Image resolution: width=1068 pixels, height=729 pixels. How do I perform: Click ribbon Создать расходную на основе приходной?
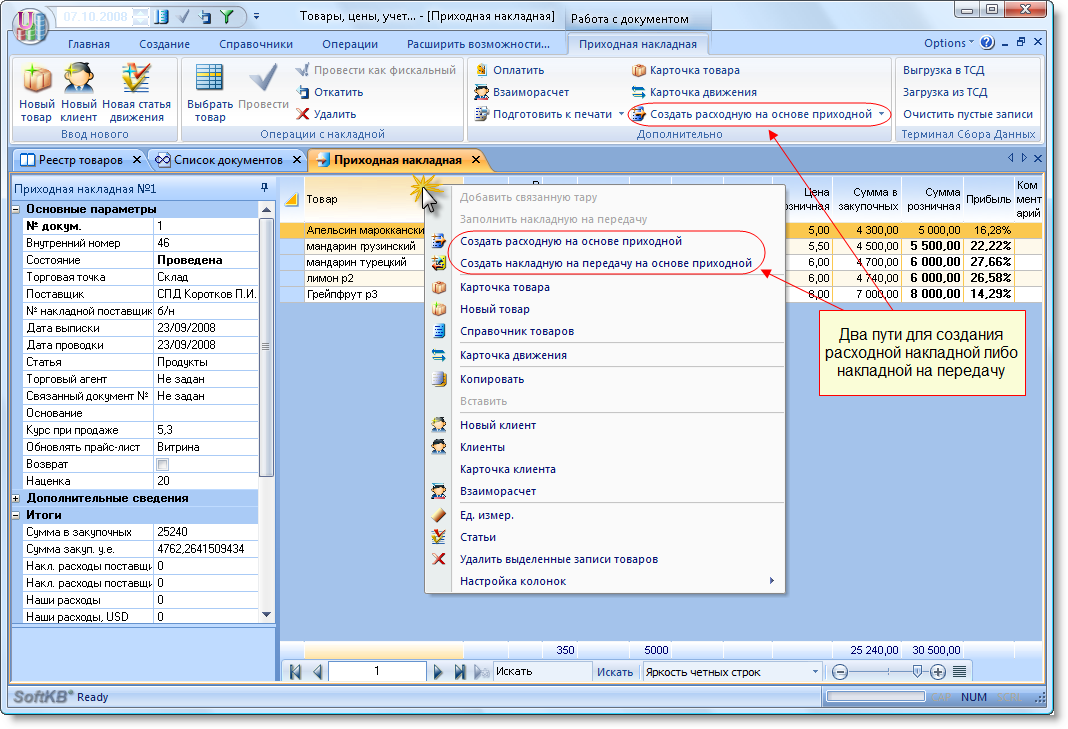752,114
